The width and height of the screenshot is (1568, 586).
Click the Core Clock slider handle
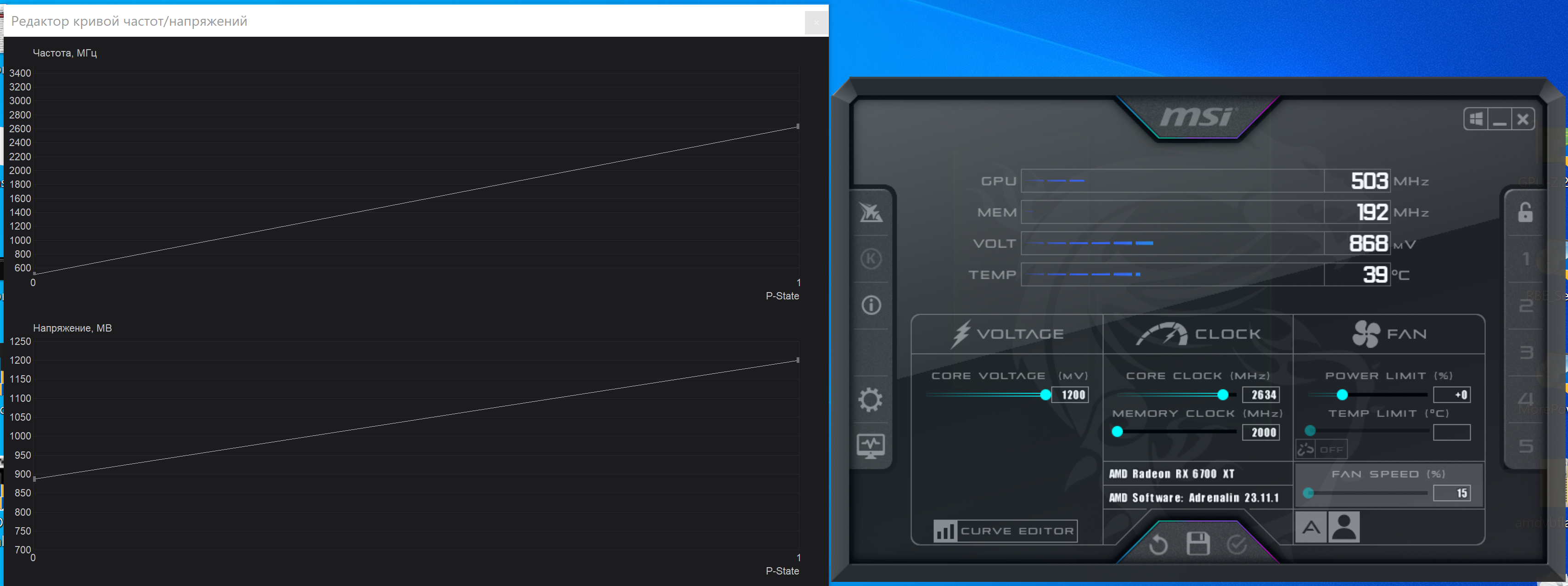tap(1222, 395)
